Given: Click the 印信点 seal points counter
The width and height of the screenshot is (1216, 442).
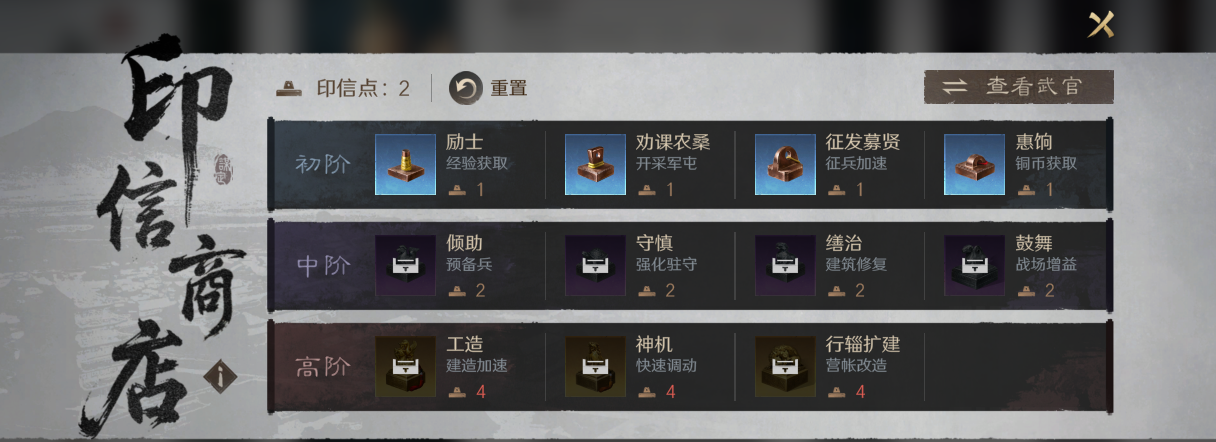Looking at the screenshot, I should [x=343, y=88].
